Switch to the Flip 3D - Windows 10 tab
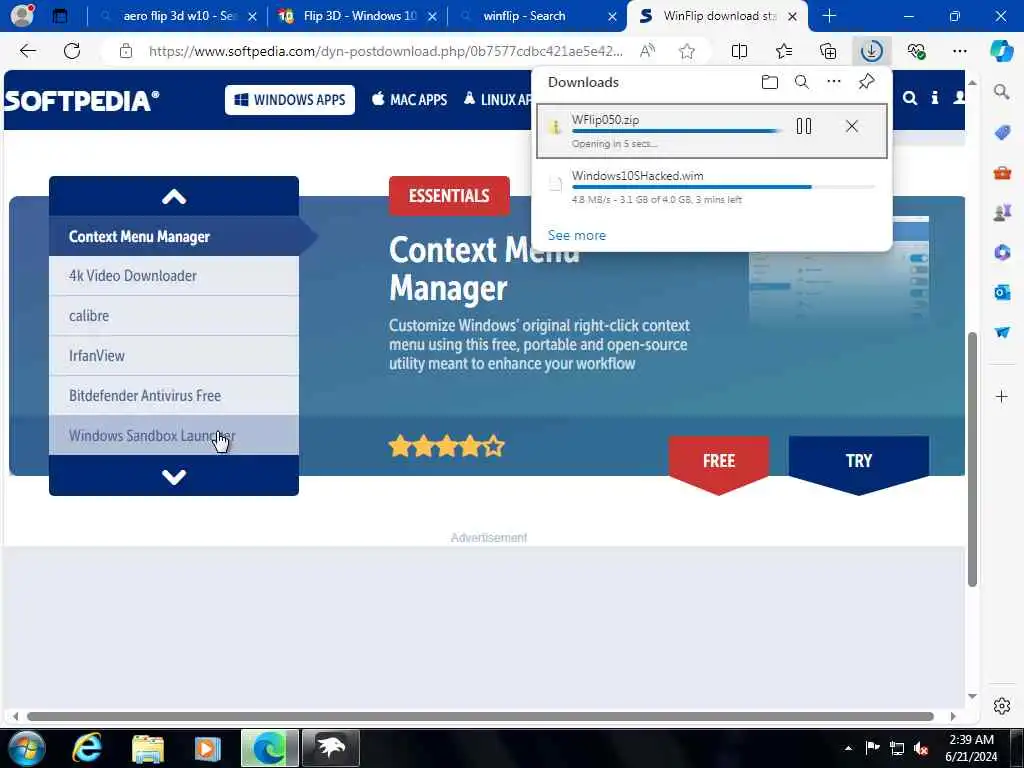The height and width of the screenshot is (768, 1024). coord(360,16)
